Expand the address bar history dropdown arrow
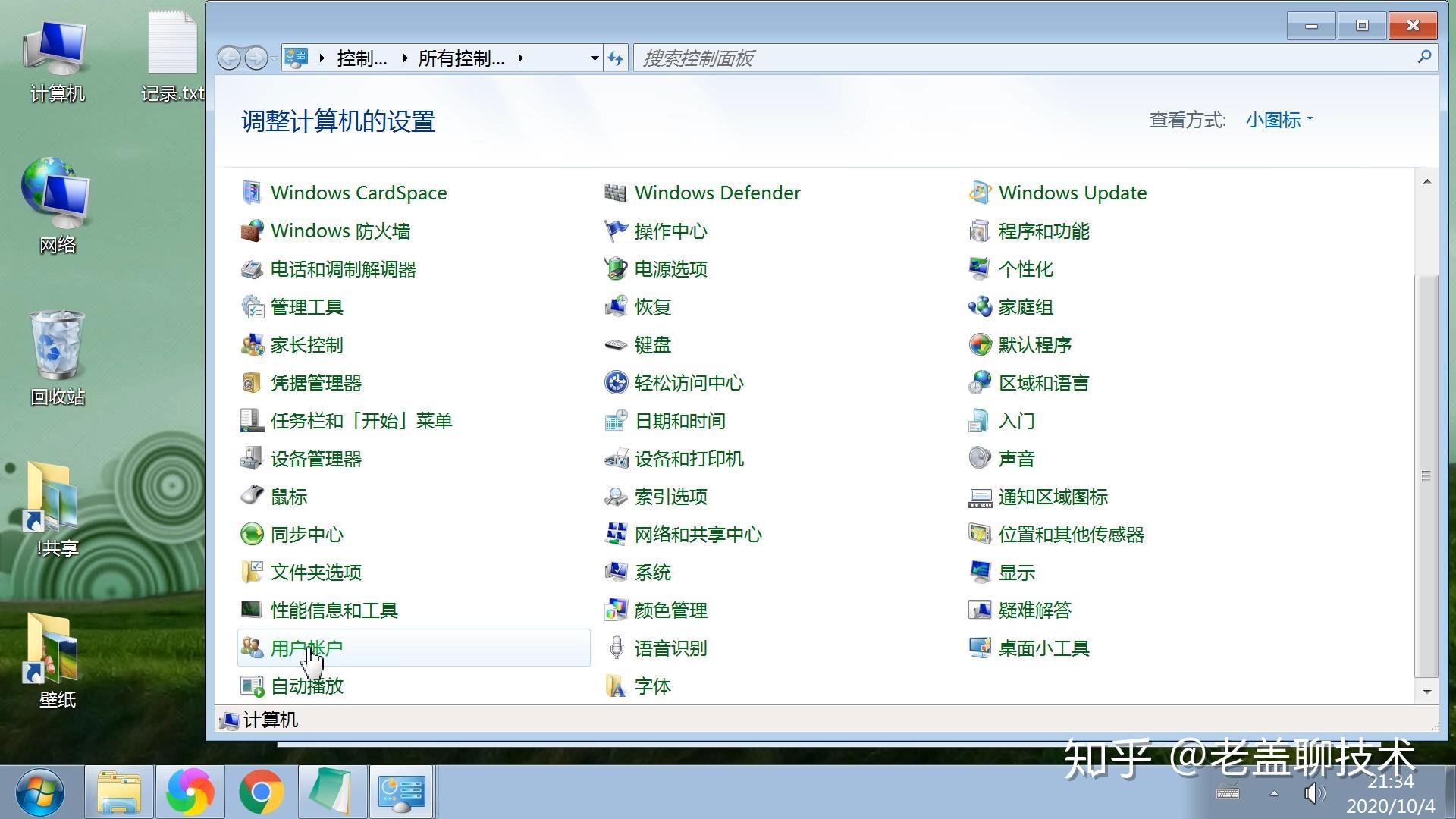 pyautogui.click(x=595, y=58)
